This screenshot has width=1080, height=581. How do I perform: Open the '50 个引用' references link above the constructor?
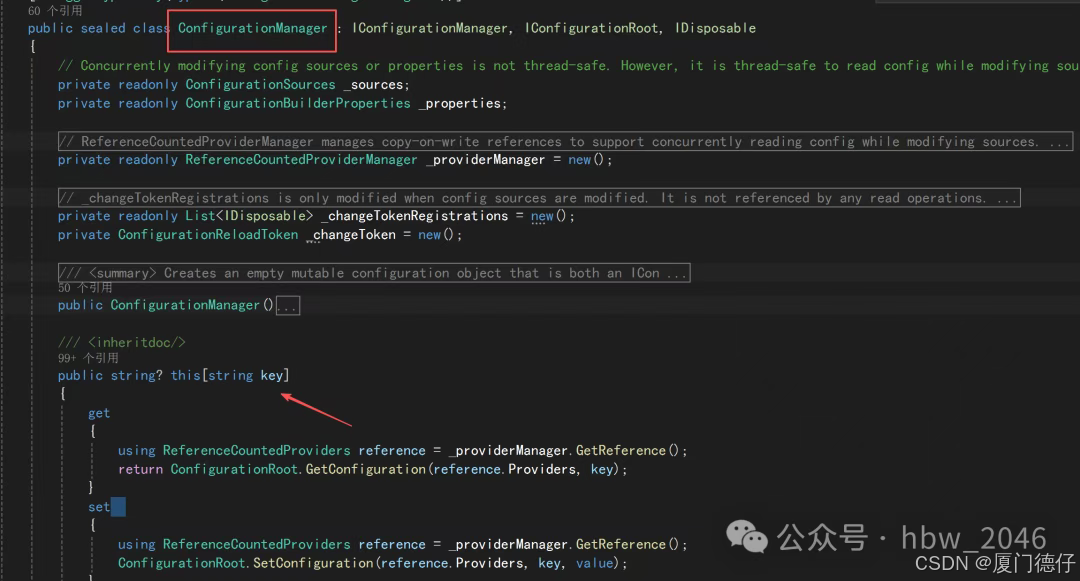pos(85,288)
